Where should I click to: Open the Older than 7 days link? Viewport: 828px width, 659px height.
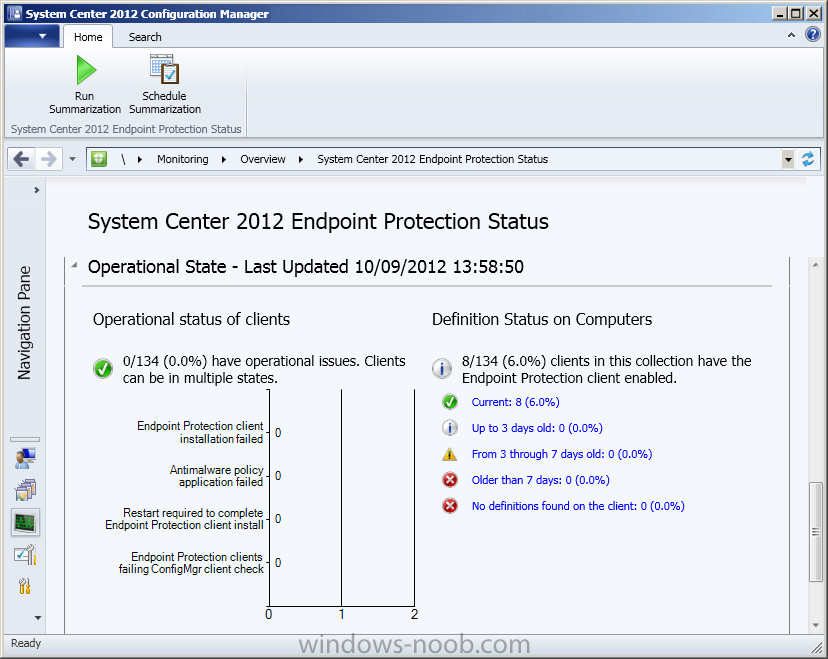tap(541, 480)
